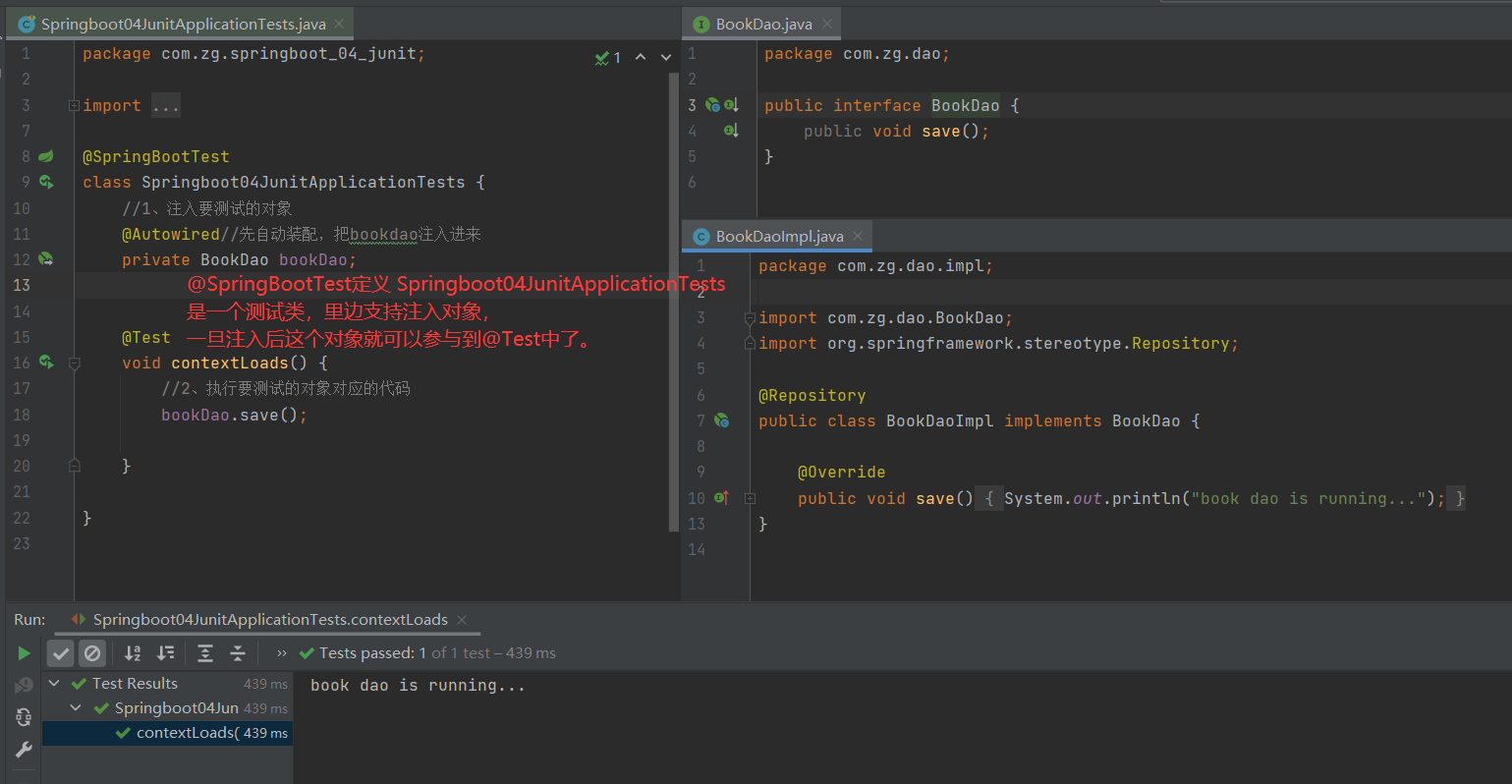
Task: Expand the folded save() method in BookDaoImpl
Action: click(750, 499)
